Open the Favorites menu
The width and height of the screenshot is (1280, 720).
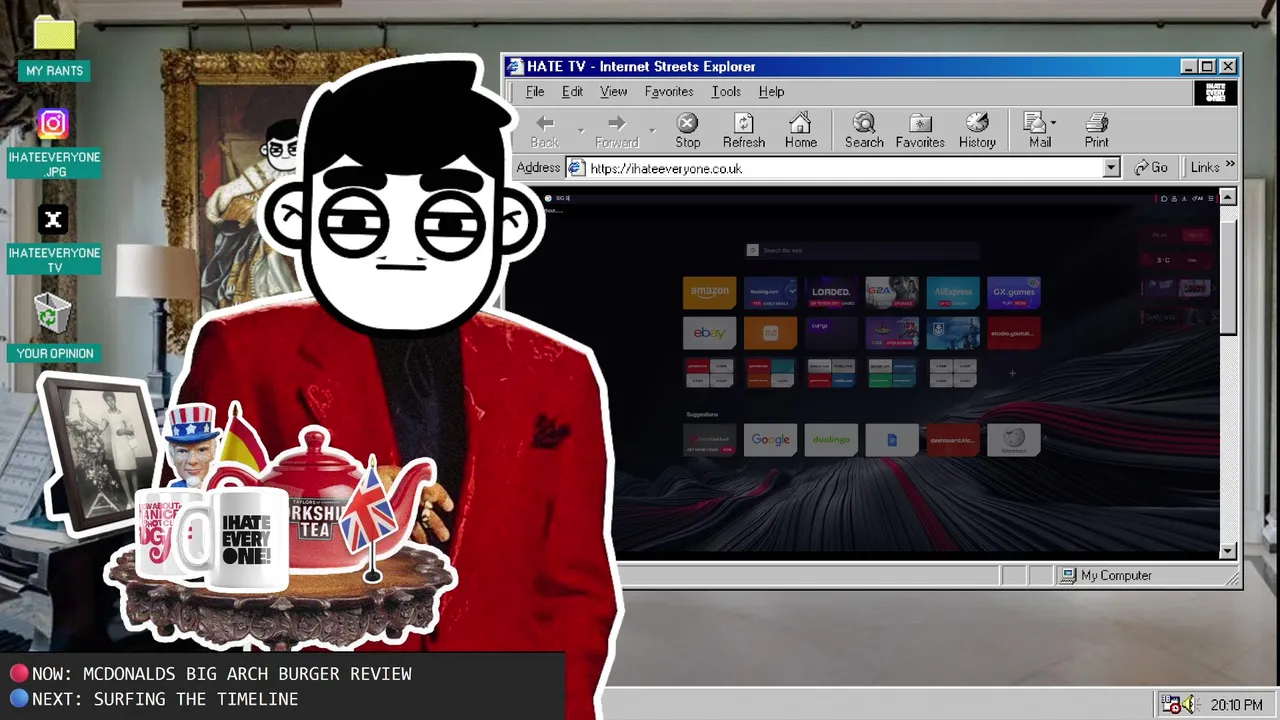click(669, 92)
